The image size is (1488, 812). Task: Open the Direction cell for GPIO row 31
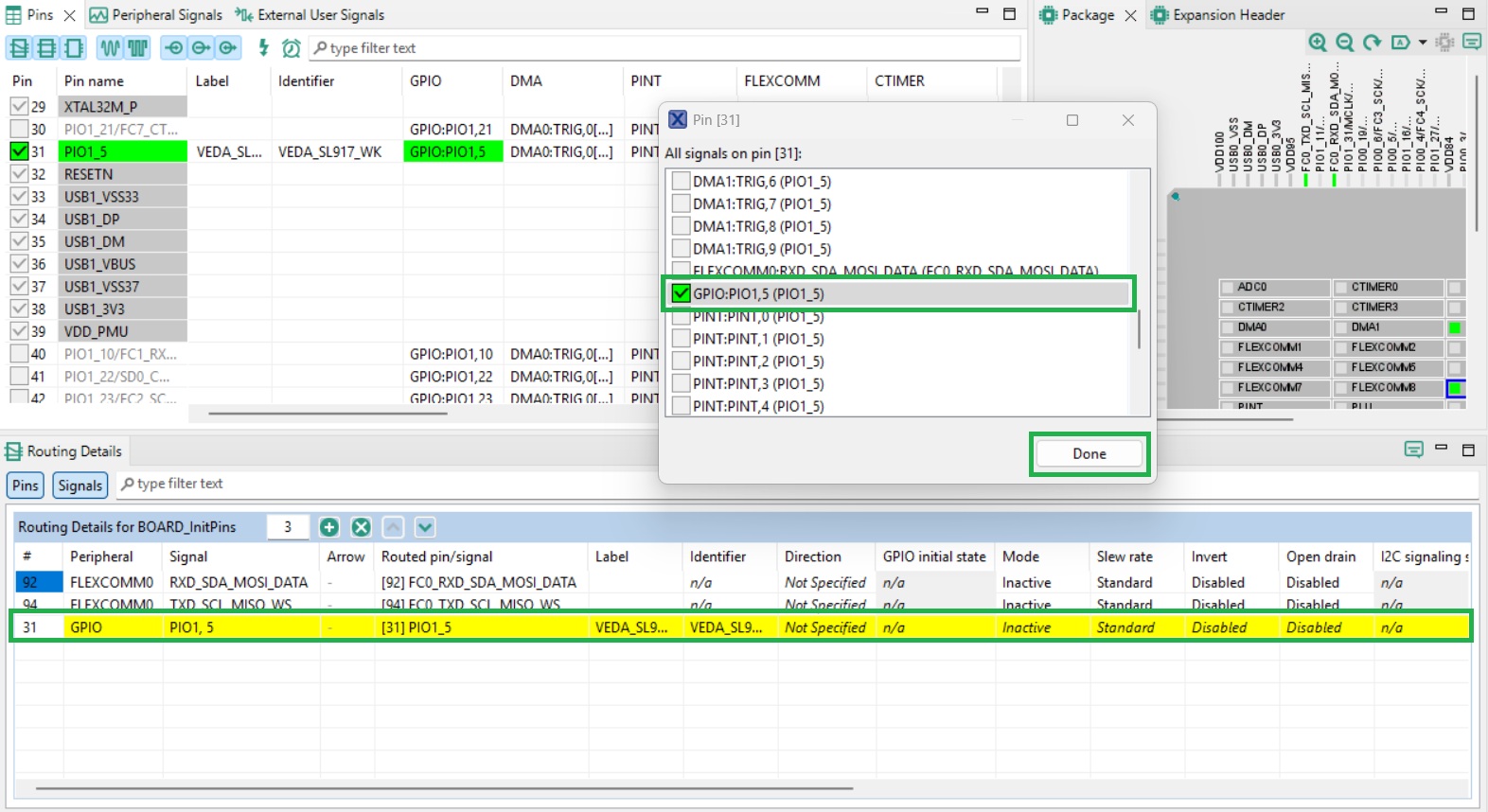(826, 627)
